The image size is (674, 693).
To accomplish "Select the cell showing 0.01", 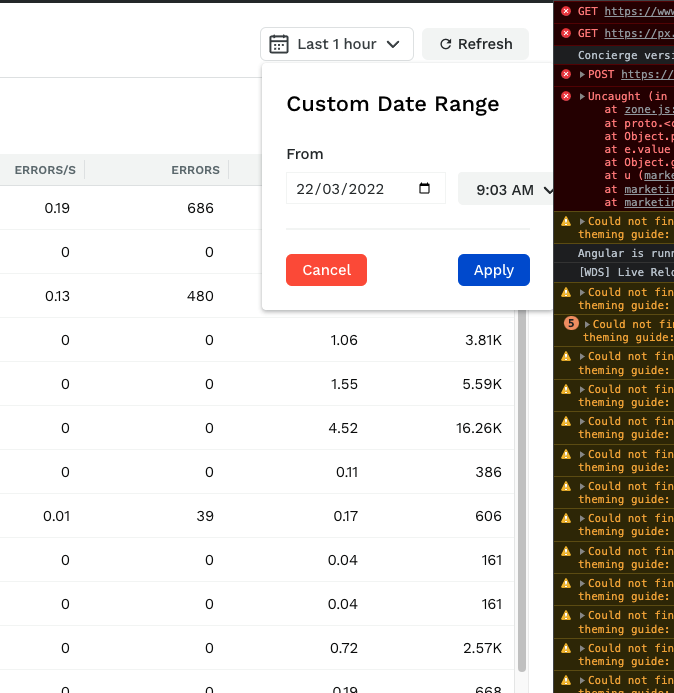I will point(57,516).
